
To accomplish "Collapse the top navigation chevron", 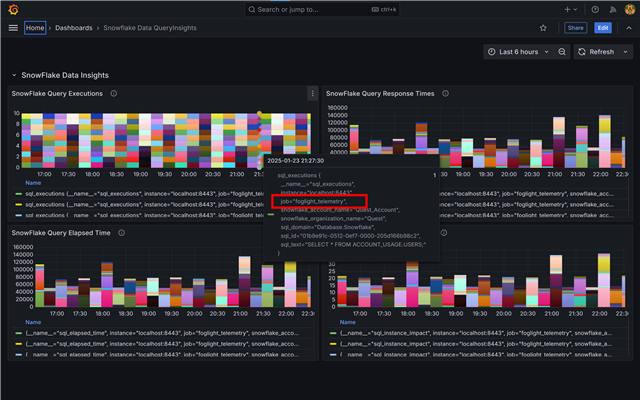I will (x=629, y=28).
